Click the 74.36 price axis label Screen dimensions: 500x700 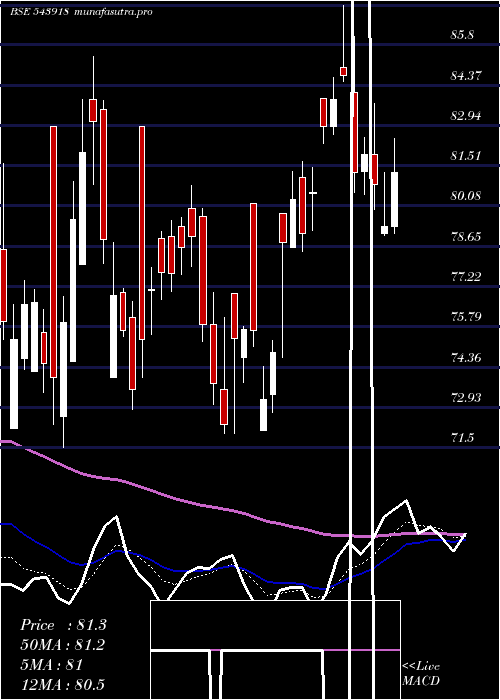pos(466,357)
